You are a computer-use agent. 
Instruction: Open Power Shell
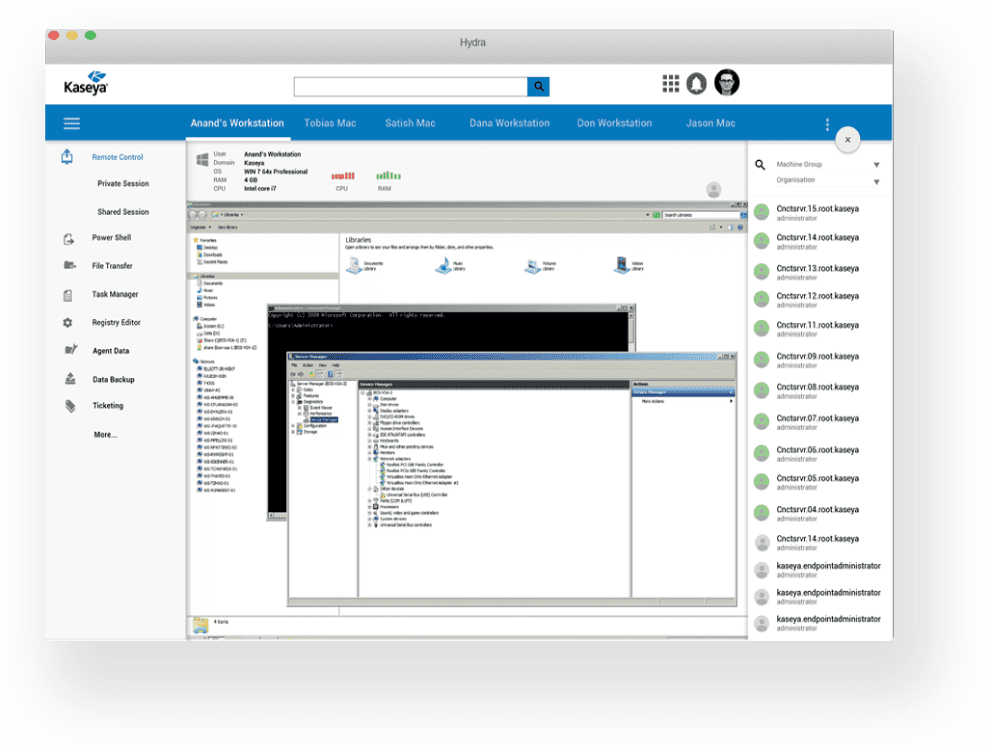pos(112,237)
